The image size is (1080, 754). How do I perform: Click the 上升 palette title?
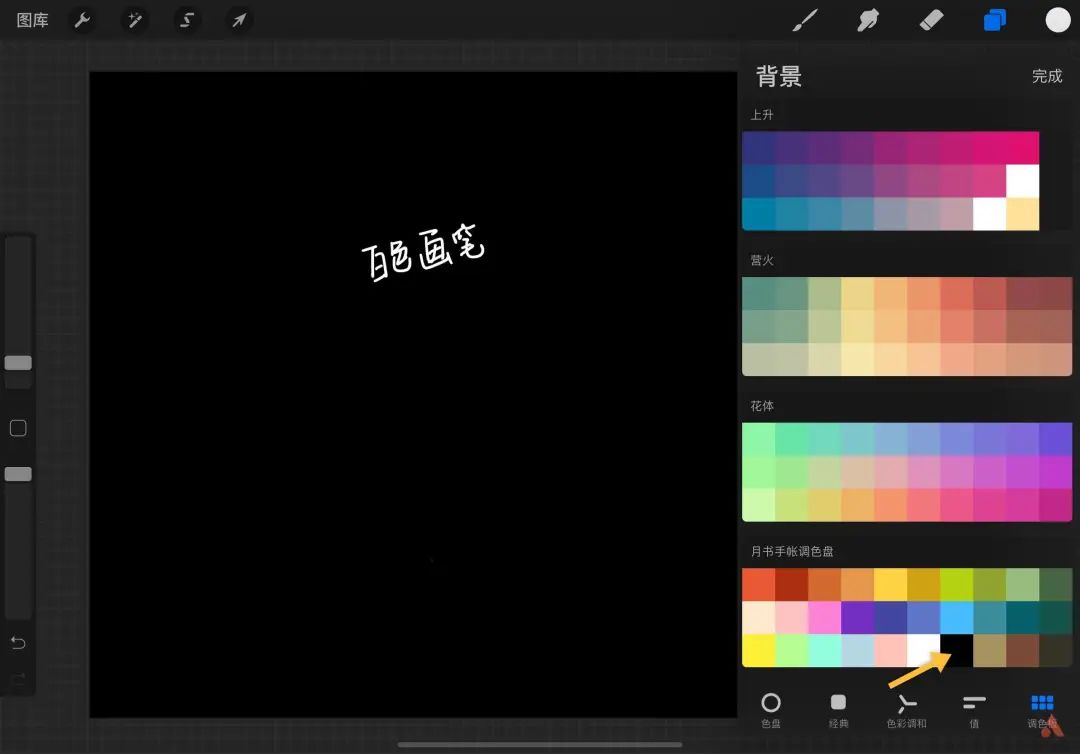tap(762, 115)
